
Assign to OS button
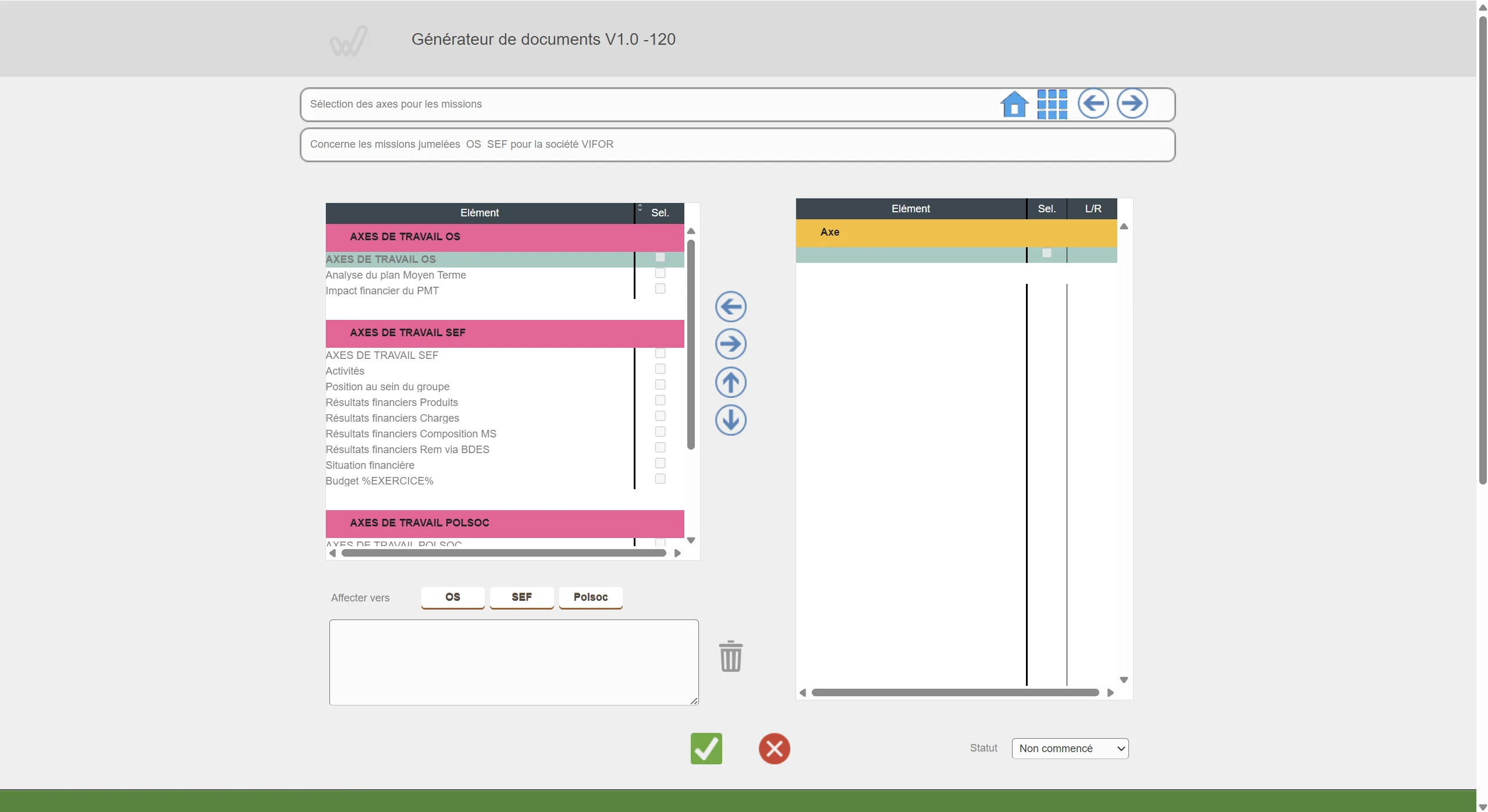pos(452,597)
